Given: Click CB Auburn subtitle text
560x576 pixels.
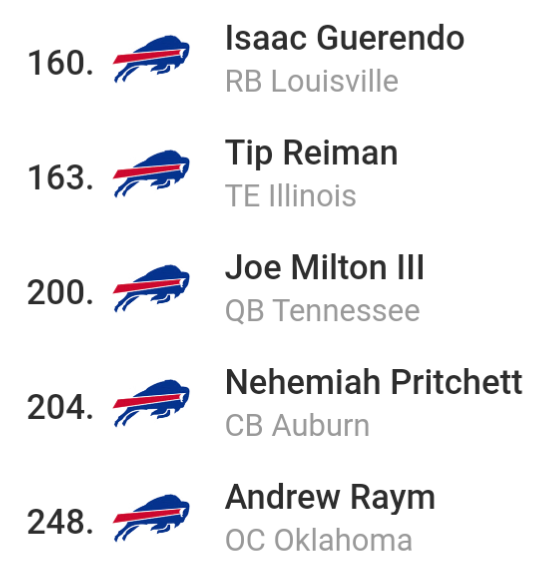Looking at the screenshot, I should tap(297, 425).
